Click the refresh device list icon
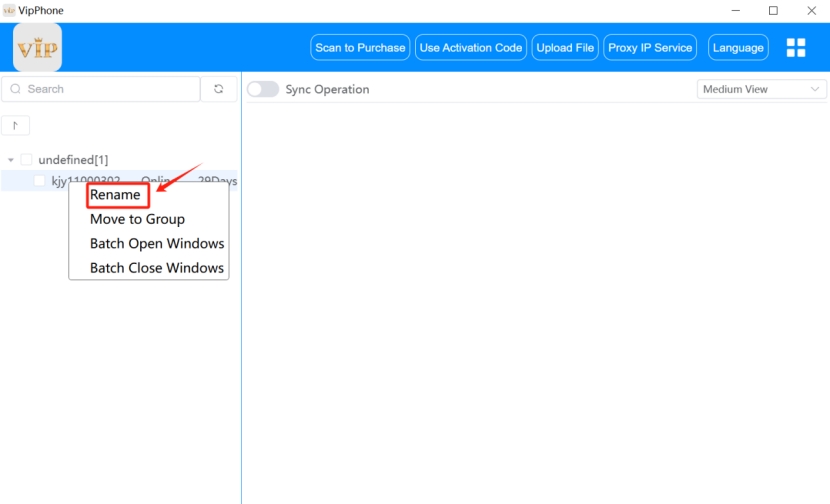Screen dimensions: 830x504 (219, 89)
